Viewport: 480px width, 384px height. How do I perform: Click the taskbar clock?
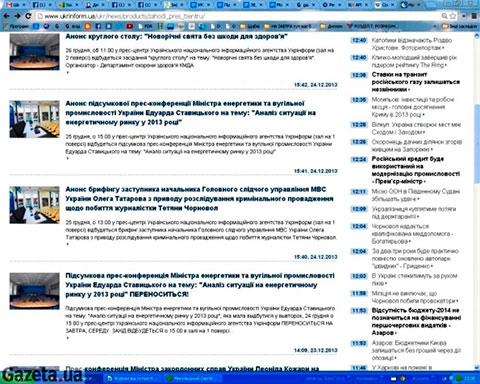470,378
